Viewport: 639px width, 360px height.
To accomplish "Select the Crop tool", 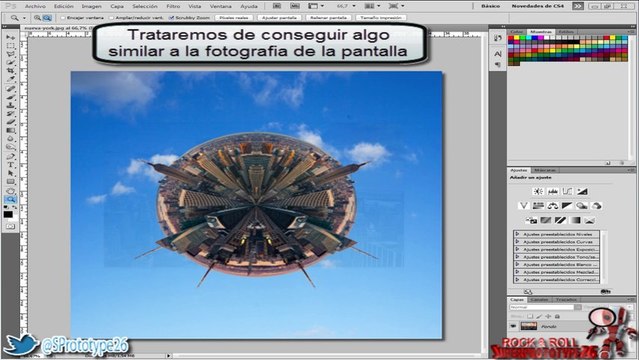I will pos(11,71).
